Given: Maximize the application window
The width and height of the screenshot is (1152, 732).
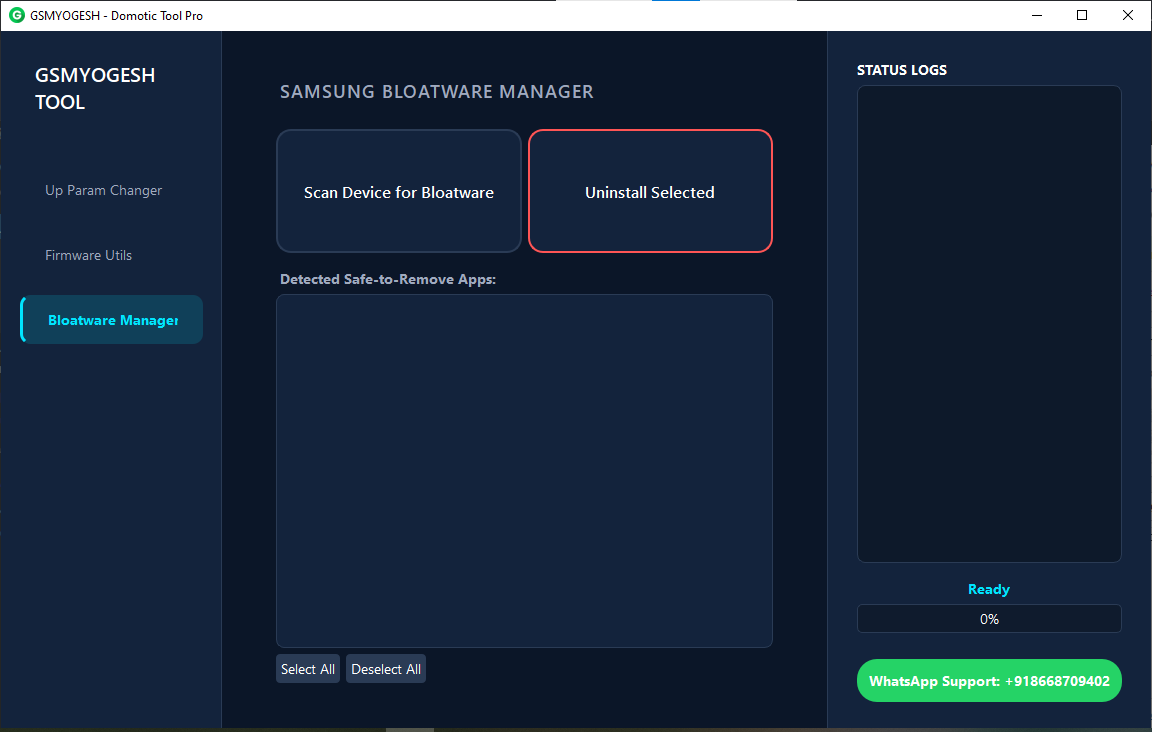Looking at the screenshot, I should click(1082, 15).
